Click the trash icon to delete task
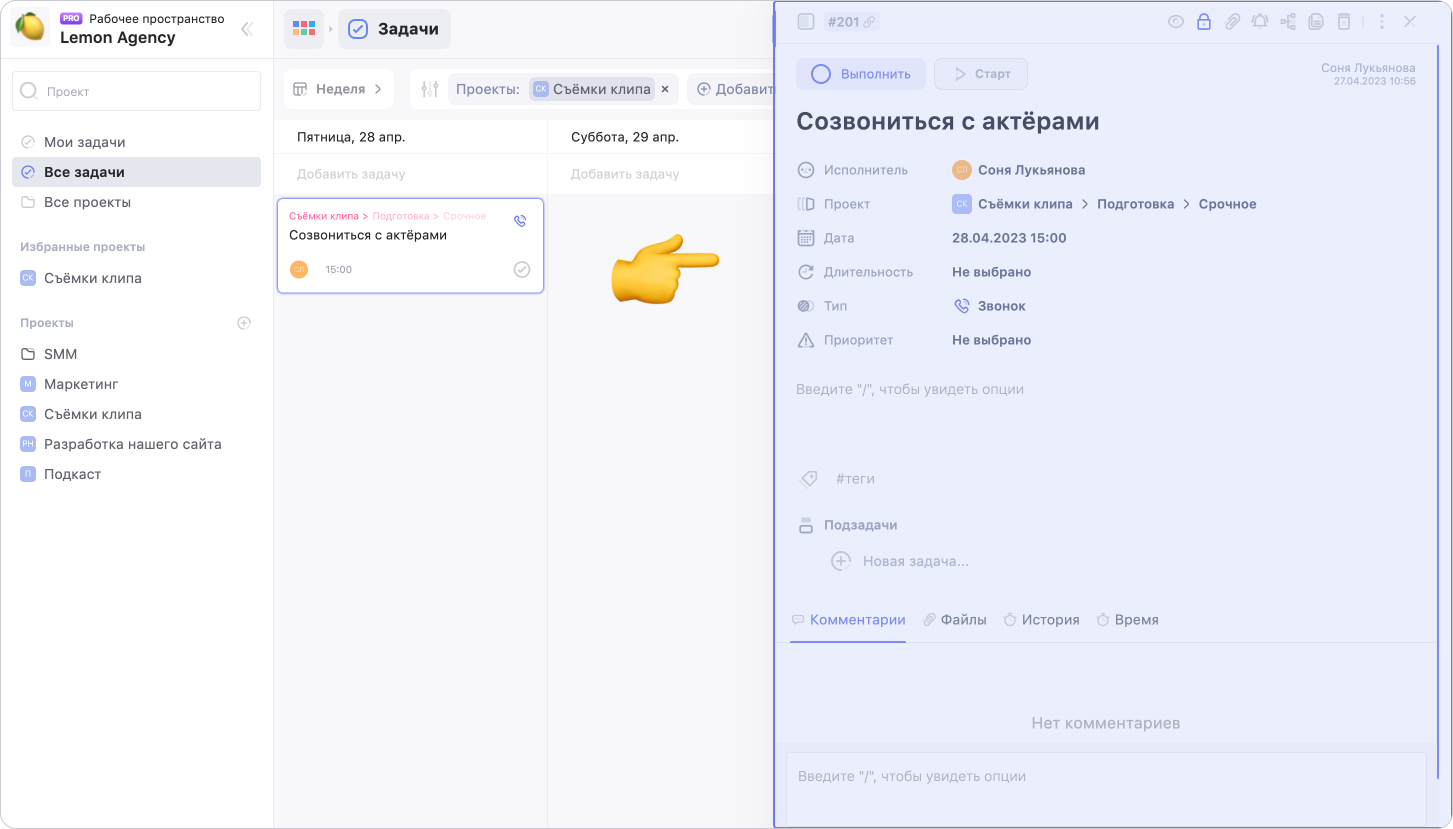 click(1344, 21)
